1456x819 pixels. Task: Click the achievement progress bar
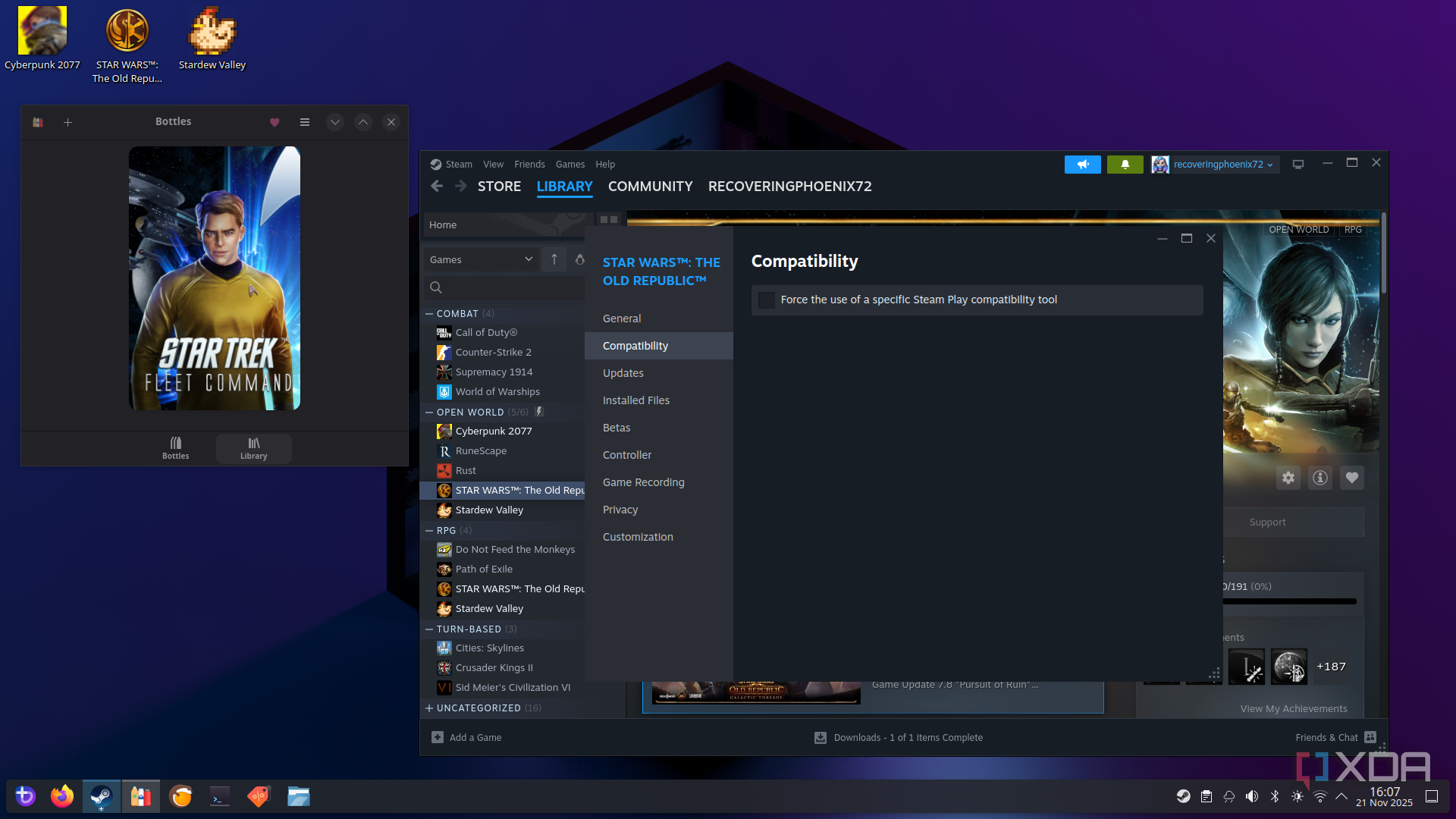(x=1289, y=601)
